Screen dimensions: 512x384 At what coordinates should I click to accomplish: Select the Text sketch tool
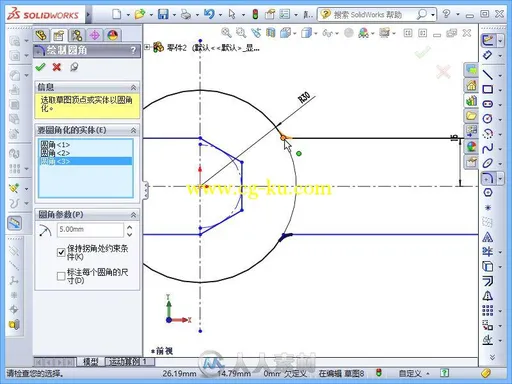coord(488,237)
